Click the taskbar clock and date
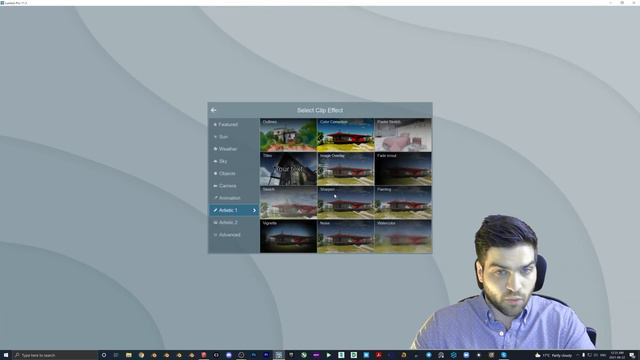The width and height of the screenshot is (640, 360). coord(617,355)
